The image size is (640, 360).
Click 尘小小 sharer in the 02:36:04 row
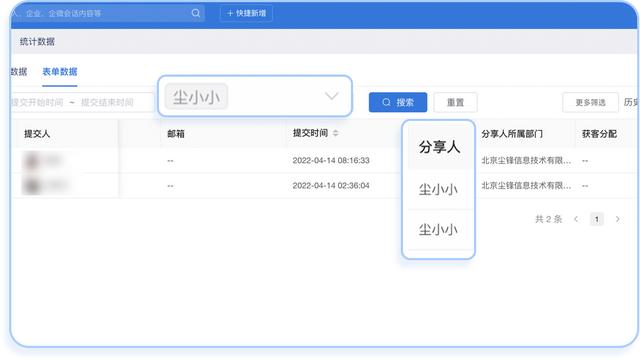(x=438, y=229)
